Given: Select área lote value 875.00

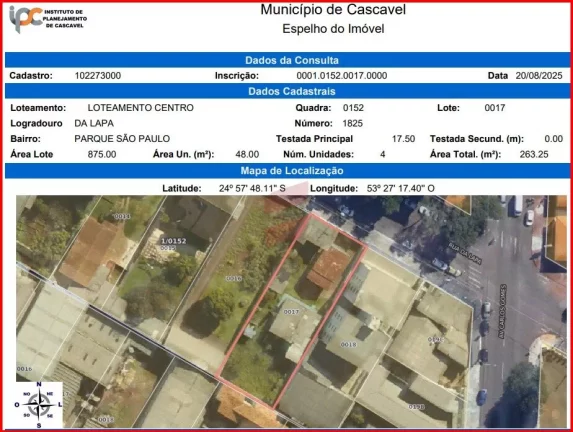Looking at the screenshot, I should [102, 154].
